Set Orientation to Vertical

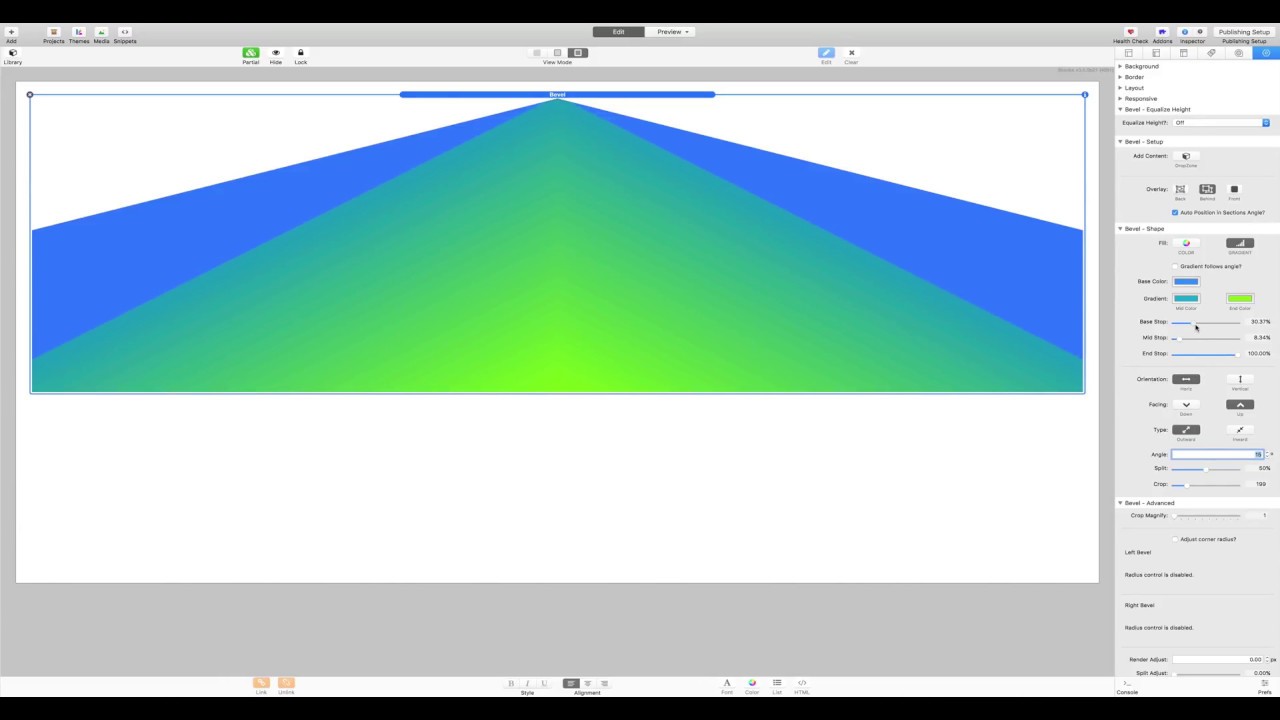[x=1240, y=379]
